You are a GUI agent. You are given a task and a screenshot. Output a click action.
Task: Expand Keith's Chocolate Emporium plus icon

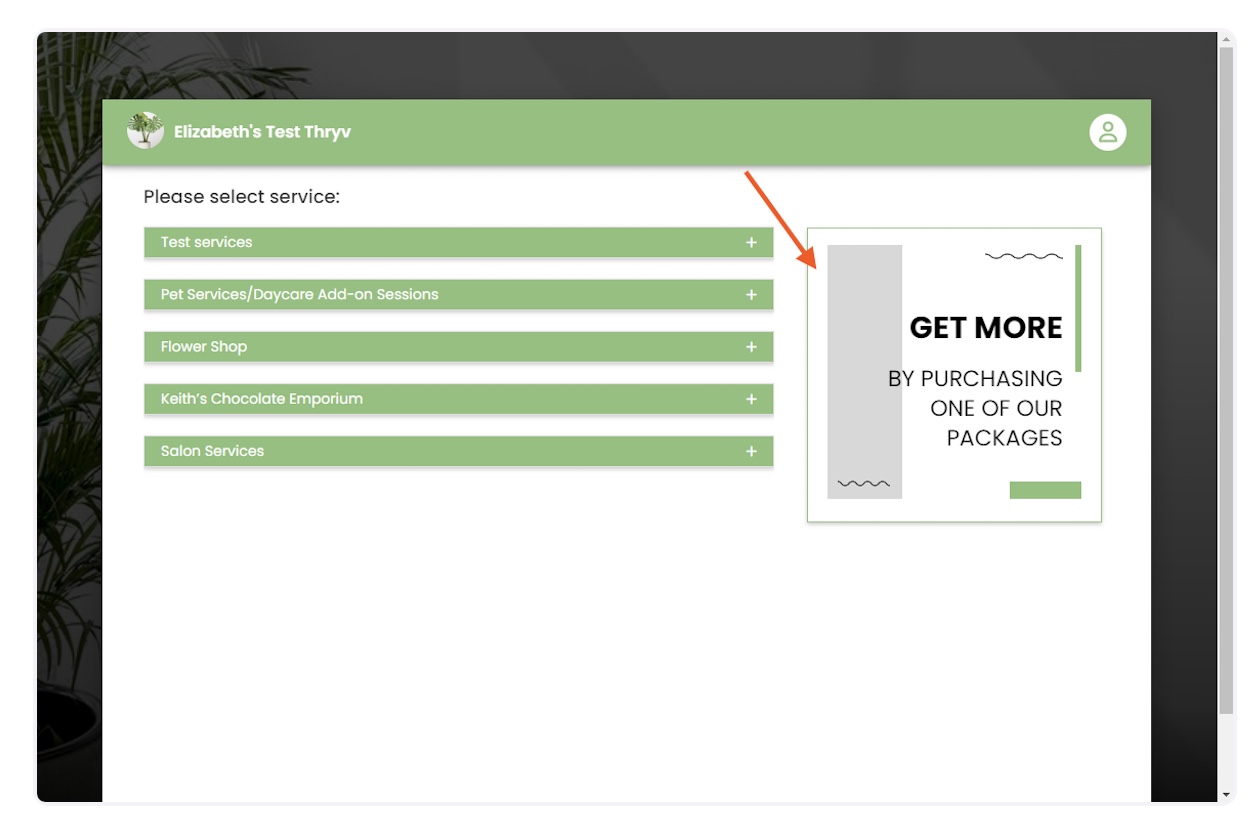751,399
